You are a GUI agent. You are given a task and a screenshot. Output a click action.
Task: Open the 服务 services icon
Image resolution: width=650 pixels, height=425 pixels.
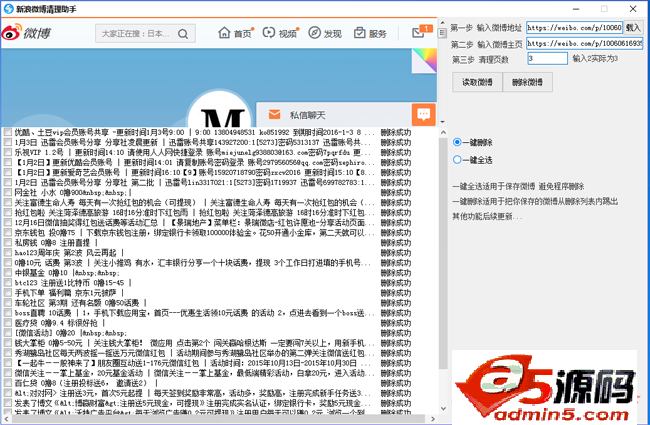click(359, 33)
